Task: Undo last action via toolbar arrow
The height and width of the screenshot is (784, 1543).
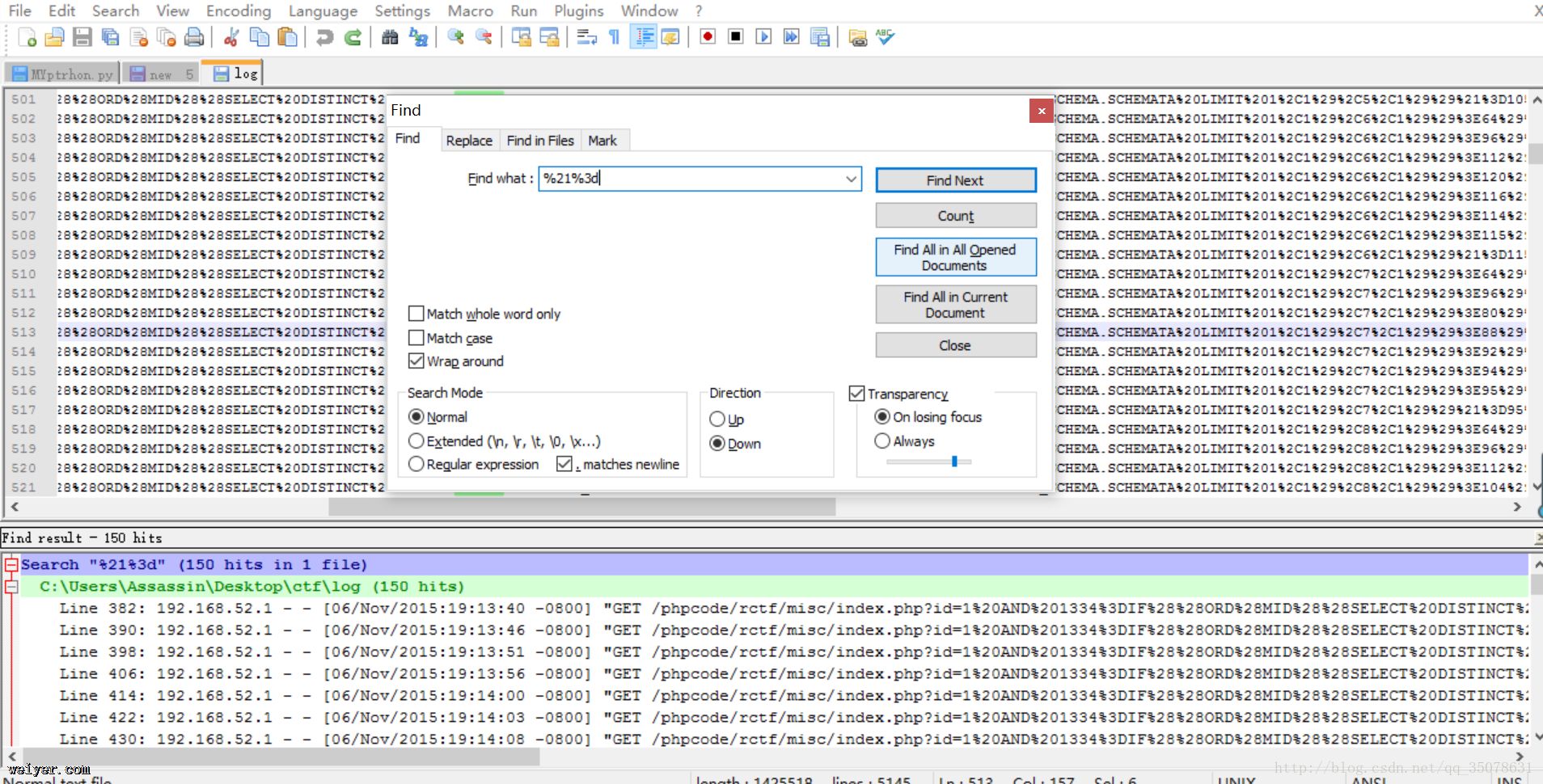Action: [325, 37]
